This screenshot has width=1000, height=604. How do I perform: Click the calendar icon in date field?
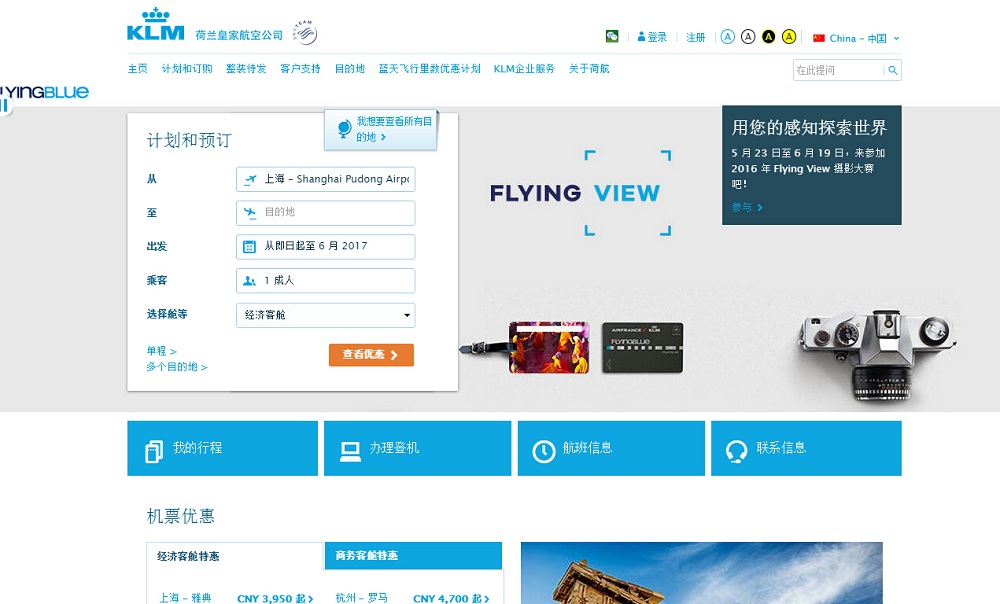pyautogui.click(x=249, y=246)
